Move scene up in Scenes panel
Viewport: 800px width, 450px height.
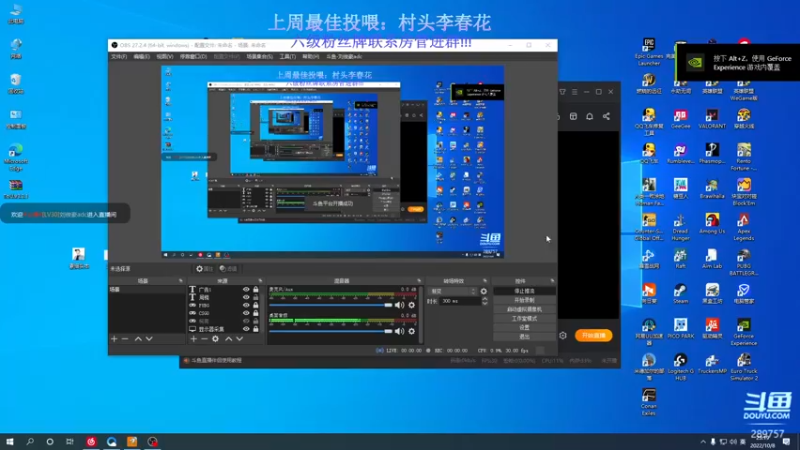tap(138, 339)
